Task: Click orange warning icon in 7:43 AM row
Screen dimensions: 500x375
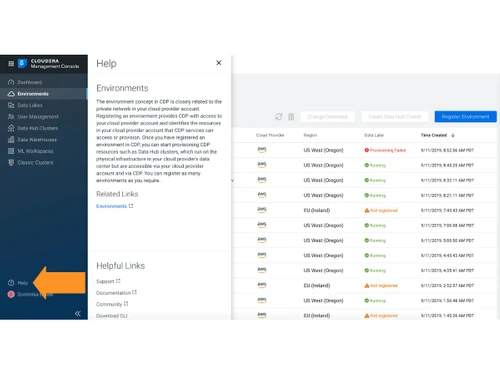Action: [367, 210]
